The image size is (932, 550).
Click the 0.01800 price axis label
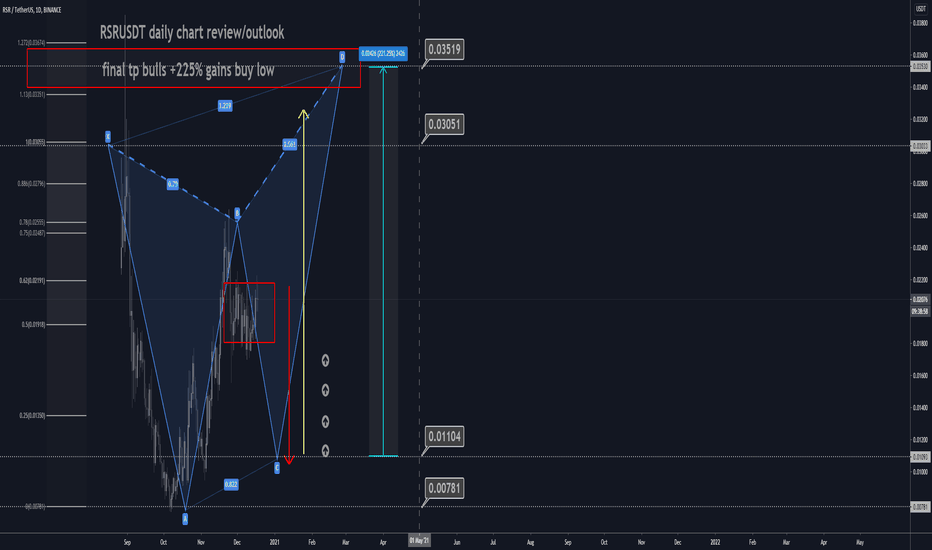[x=920, y=344]
